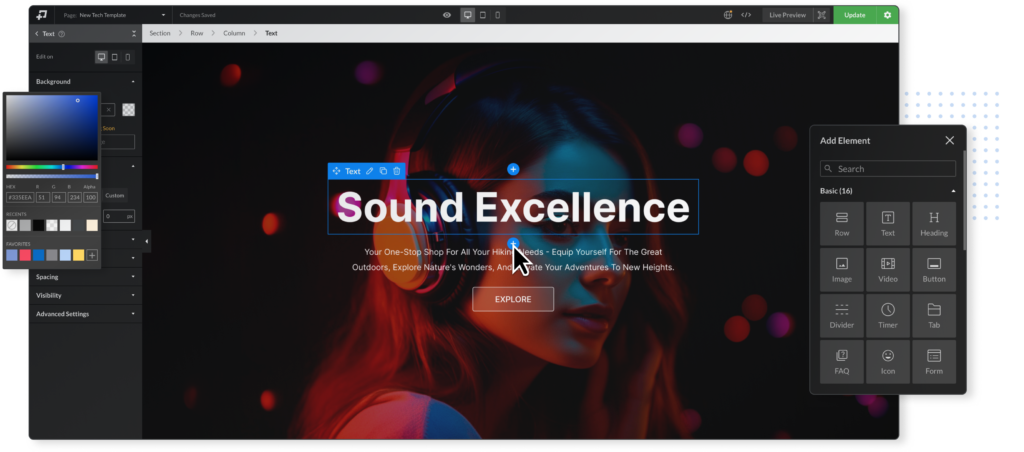Toggle the fullscreen expand icon
This screenshot has width=1024, height=452.
[822, 15]
